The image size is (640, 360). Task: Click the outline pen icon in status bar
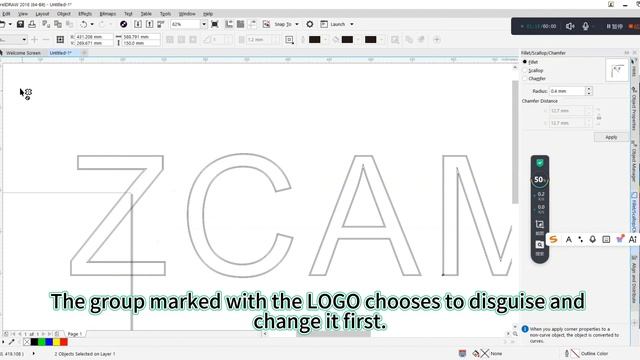pos(567,353)
